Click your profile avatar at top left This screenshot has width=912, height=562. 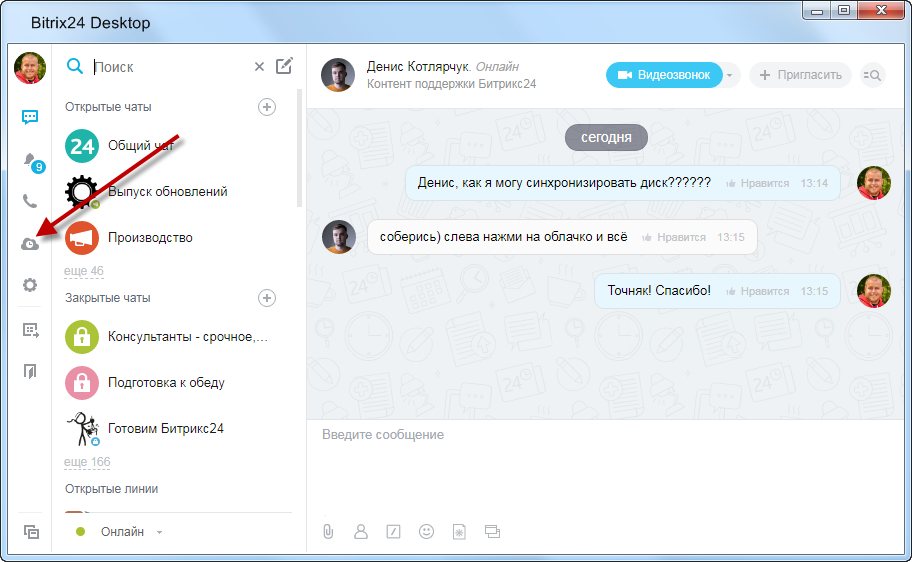click(30, 68)
